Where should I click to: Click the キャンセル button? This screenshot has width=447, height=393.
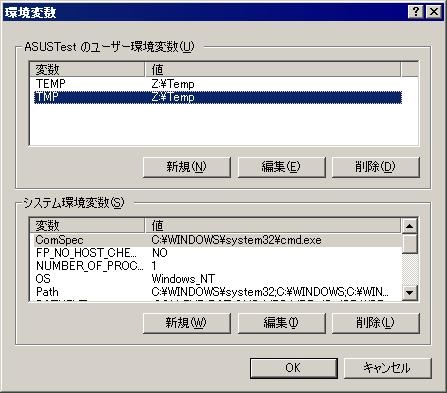click(387, 368)
